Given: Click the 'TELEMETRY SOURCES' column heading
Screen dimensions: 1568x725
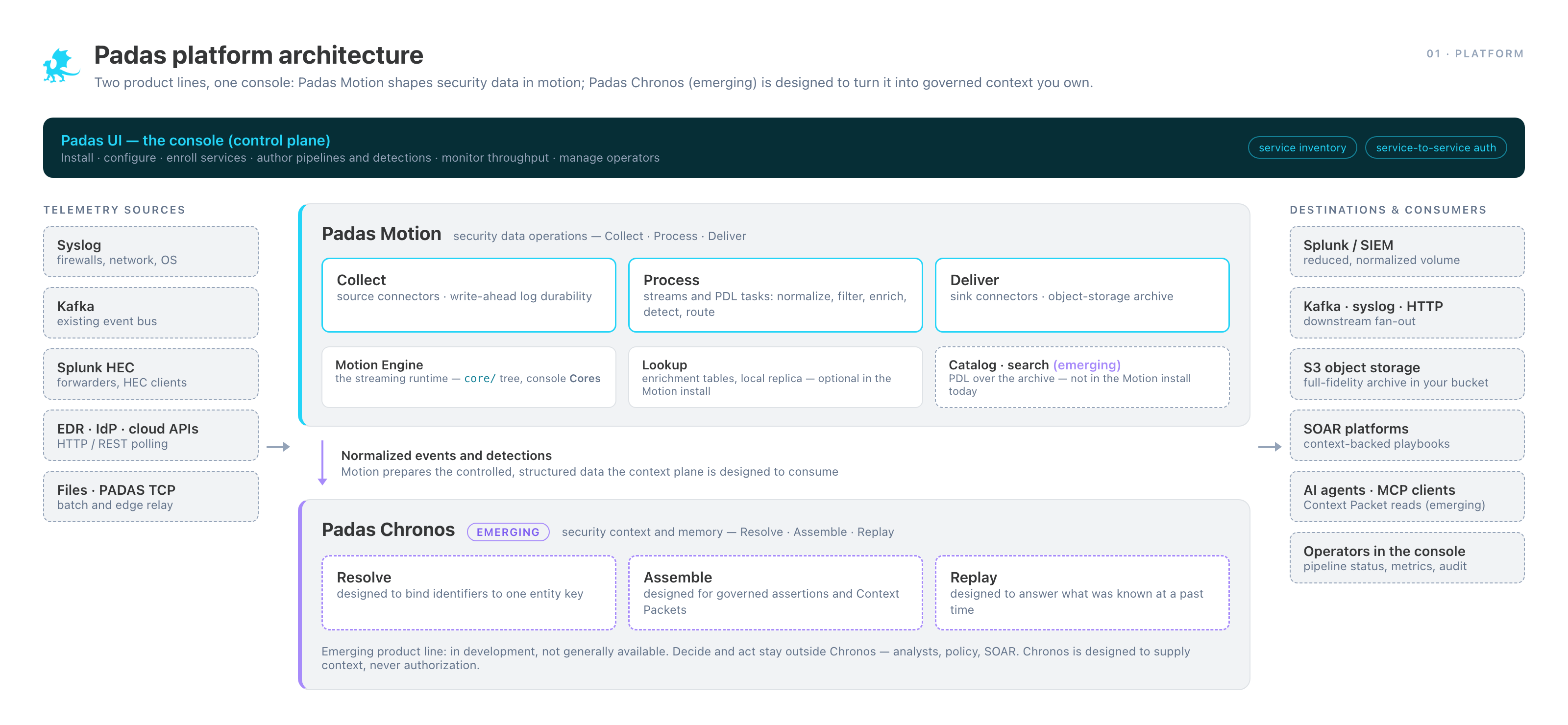Looking at the screenshot, I should (x=115, y=210).
